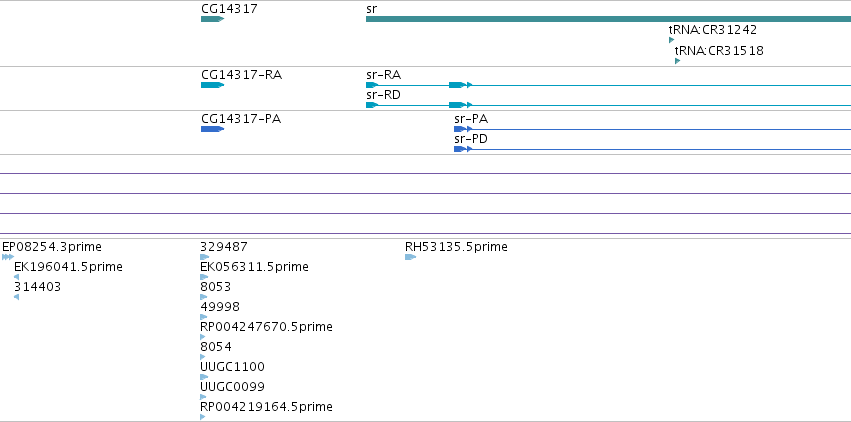Click the 314403 insertion marker

pyautogui.click(x=16, y=297)
